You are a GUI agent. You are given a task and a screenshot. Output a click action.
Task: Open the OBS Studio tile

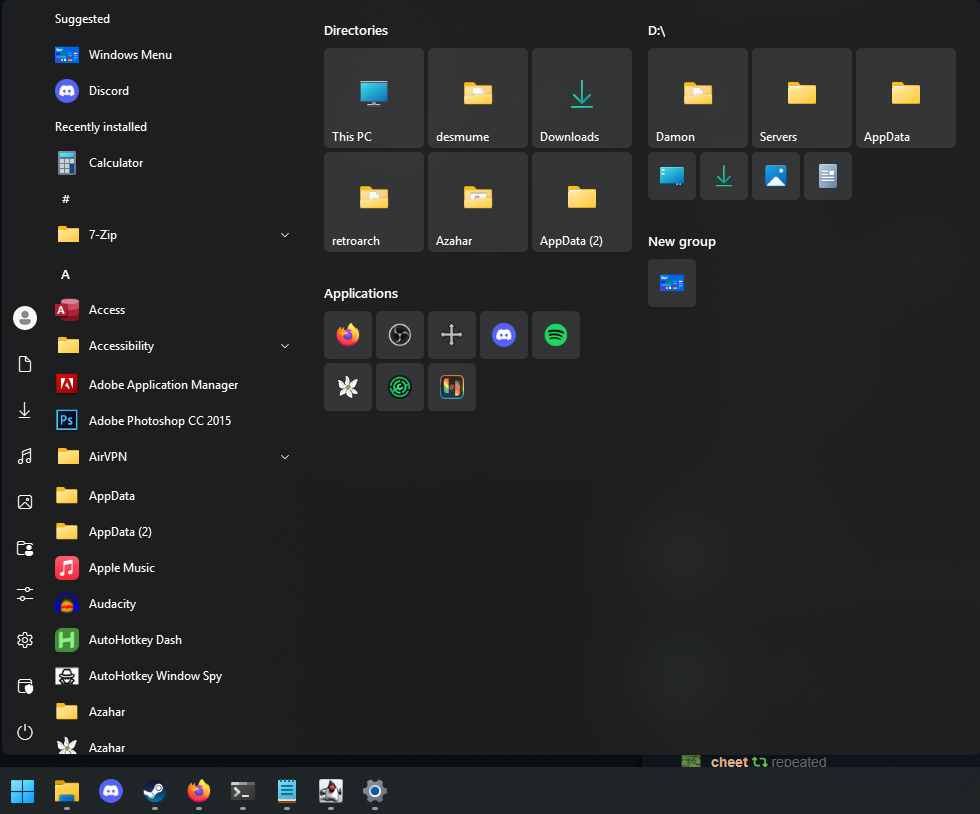coord(400,335)
